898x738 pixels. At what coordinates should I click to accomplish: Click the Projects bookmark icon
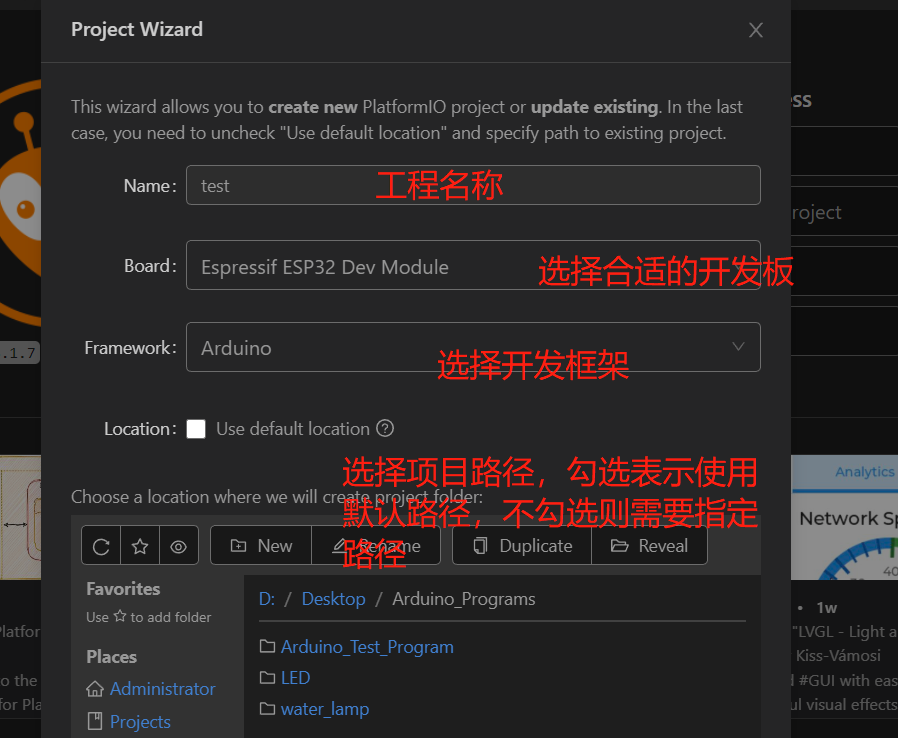tap(95, 721)
